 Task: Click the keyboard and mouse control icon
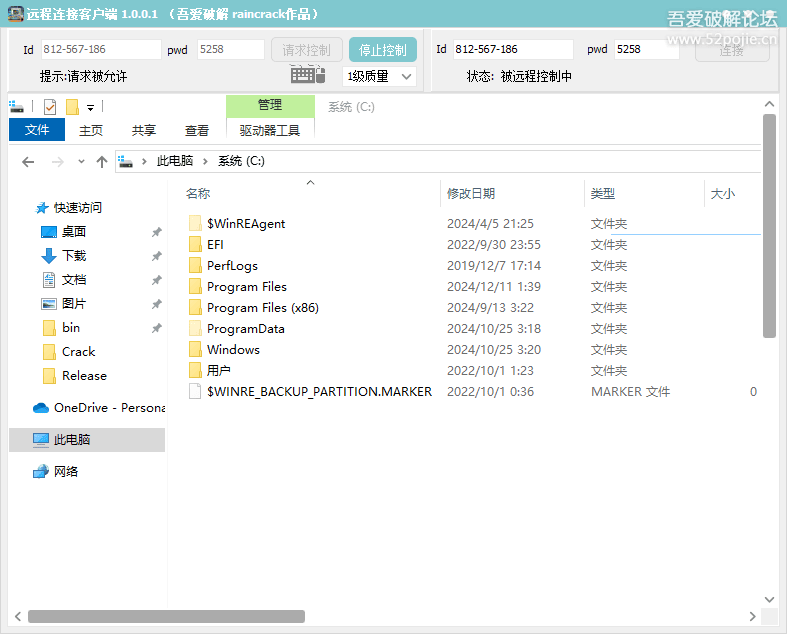point(308,75)
